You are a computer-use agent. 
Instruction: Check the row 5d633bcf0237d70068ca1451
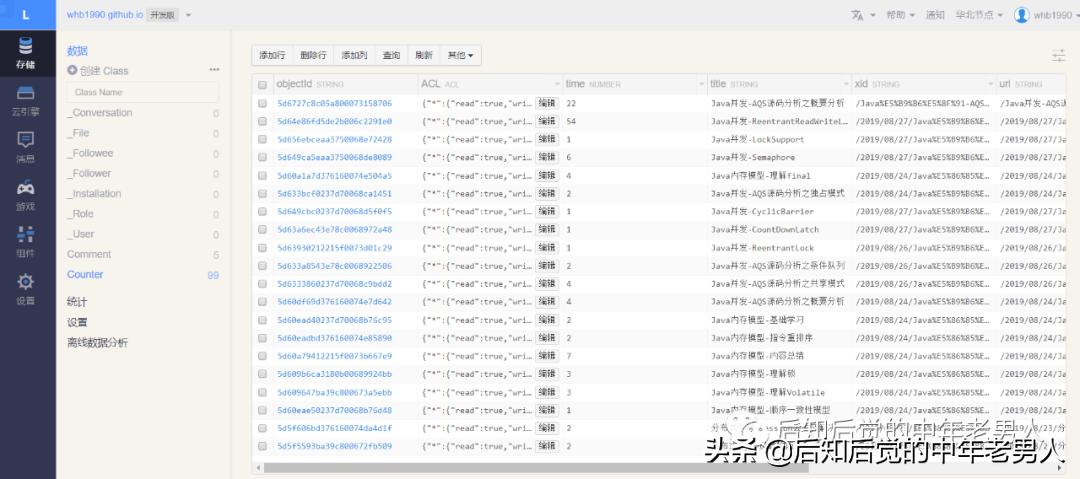click(262, 194)
